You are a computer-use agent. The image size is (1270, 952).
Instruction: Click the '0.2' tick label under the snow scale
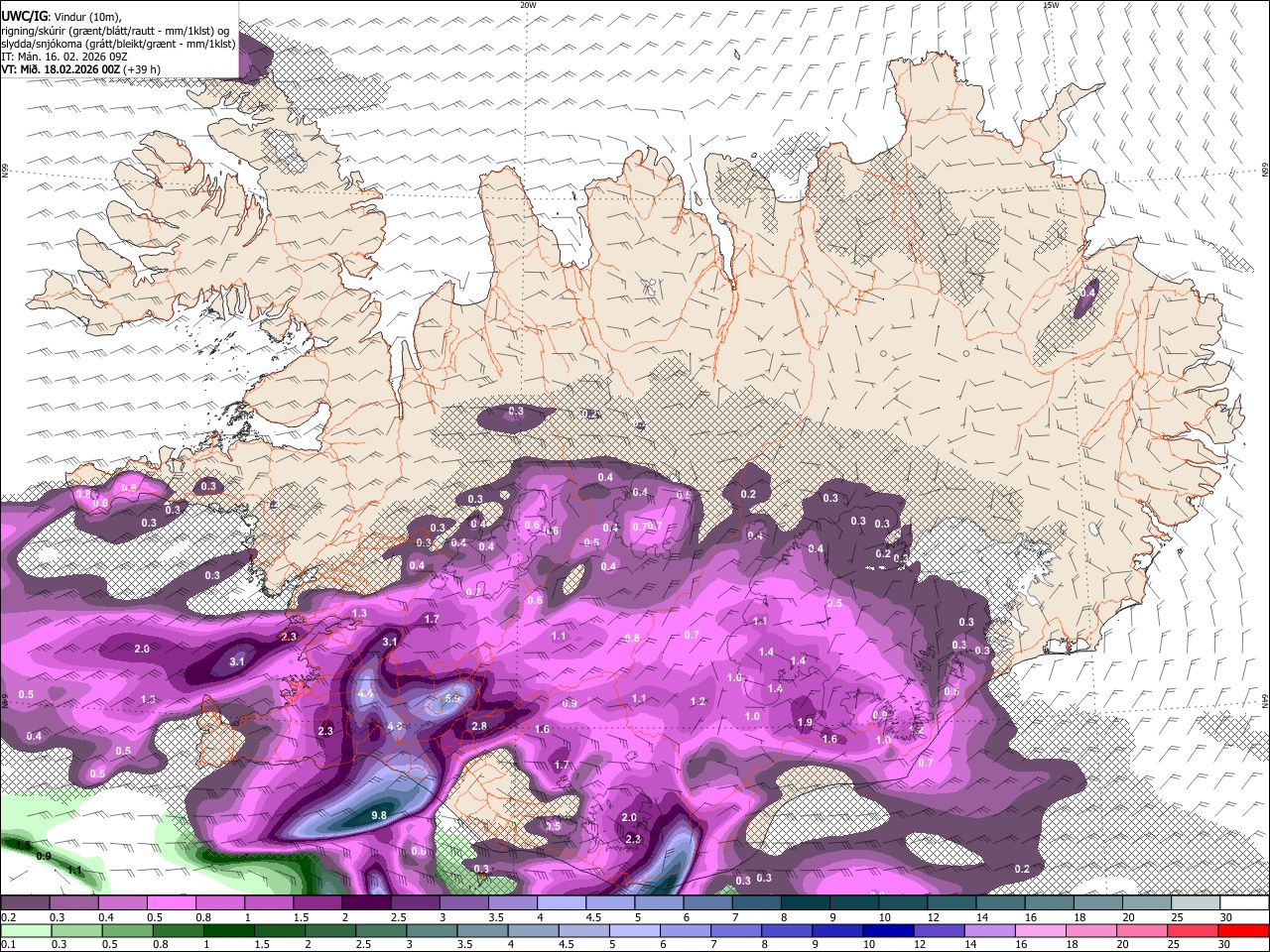pyautogui.click(x=9, y=917)
